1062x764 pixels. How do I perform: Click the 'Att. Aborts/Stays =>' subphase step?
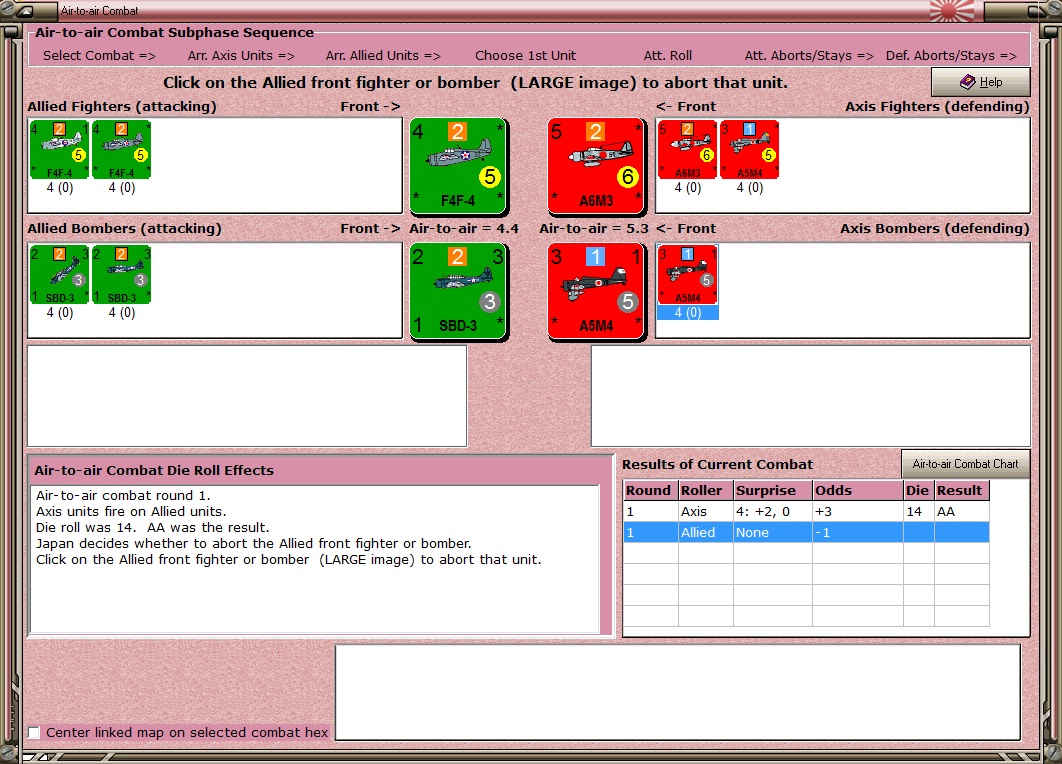pyautogui.click(x=809, y=56)
